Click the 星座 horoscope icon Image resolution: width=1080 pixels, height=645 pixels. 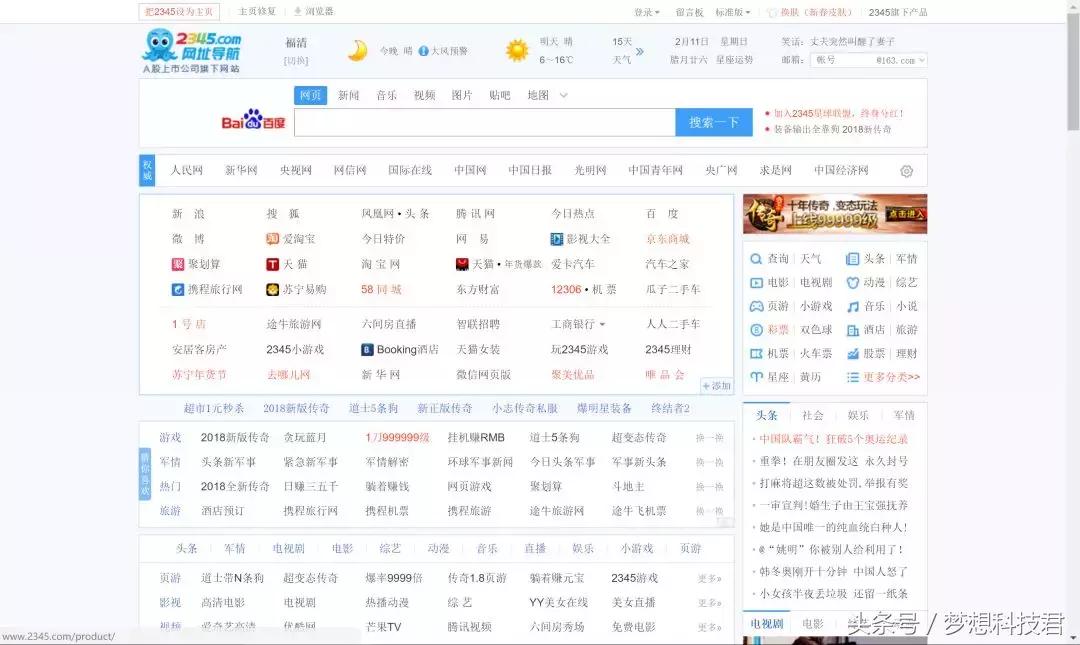pyautogui.click(x=756, y=377)
